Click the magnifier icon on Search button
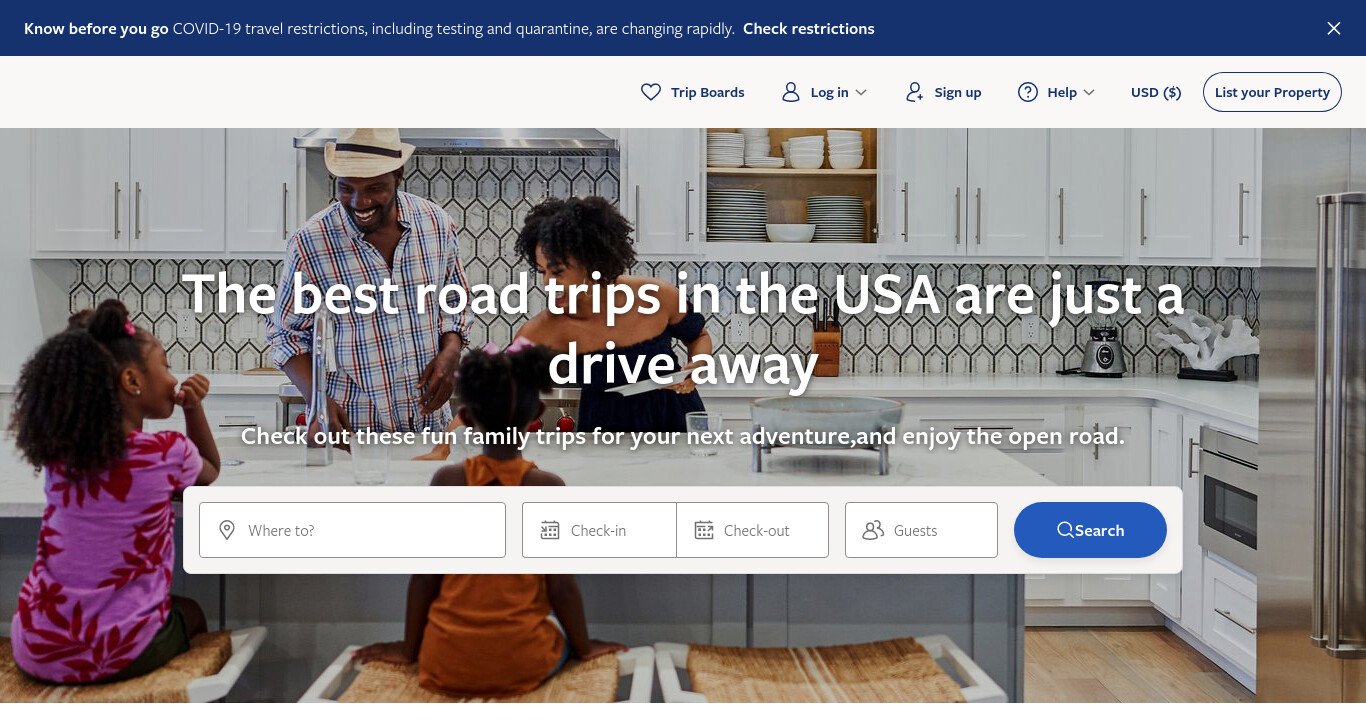This screenshot has width=1366, height=728. tap(1066, 530)
